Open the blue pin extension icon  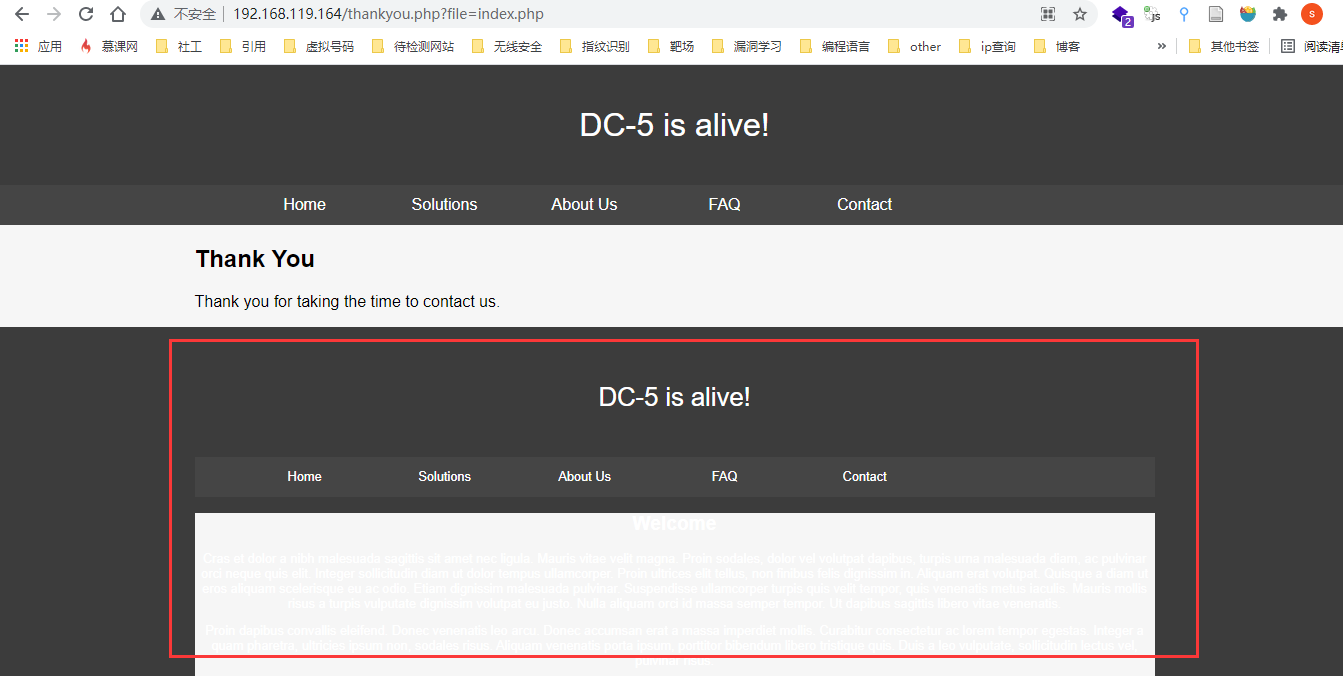coord(1184,14)
